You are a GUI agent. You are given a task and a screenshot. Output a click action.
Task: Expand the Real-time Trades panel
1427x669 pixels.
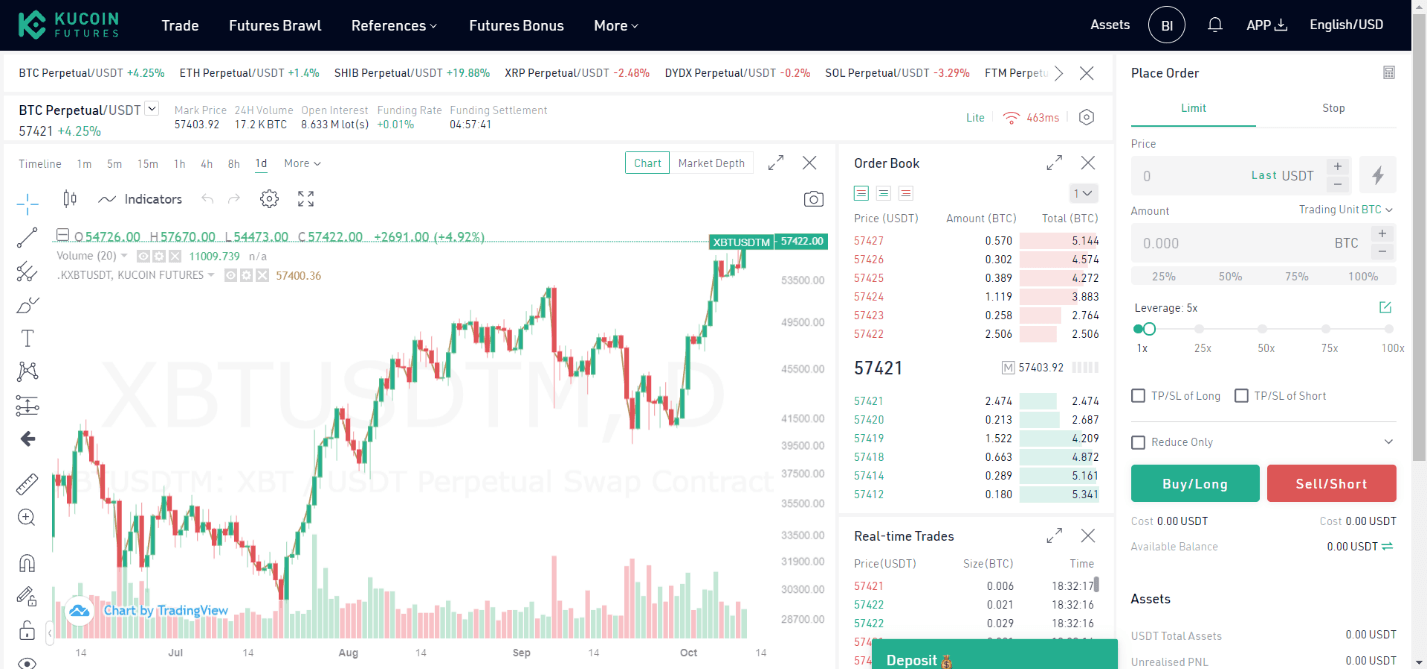pos(1054,536)
